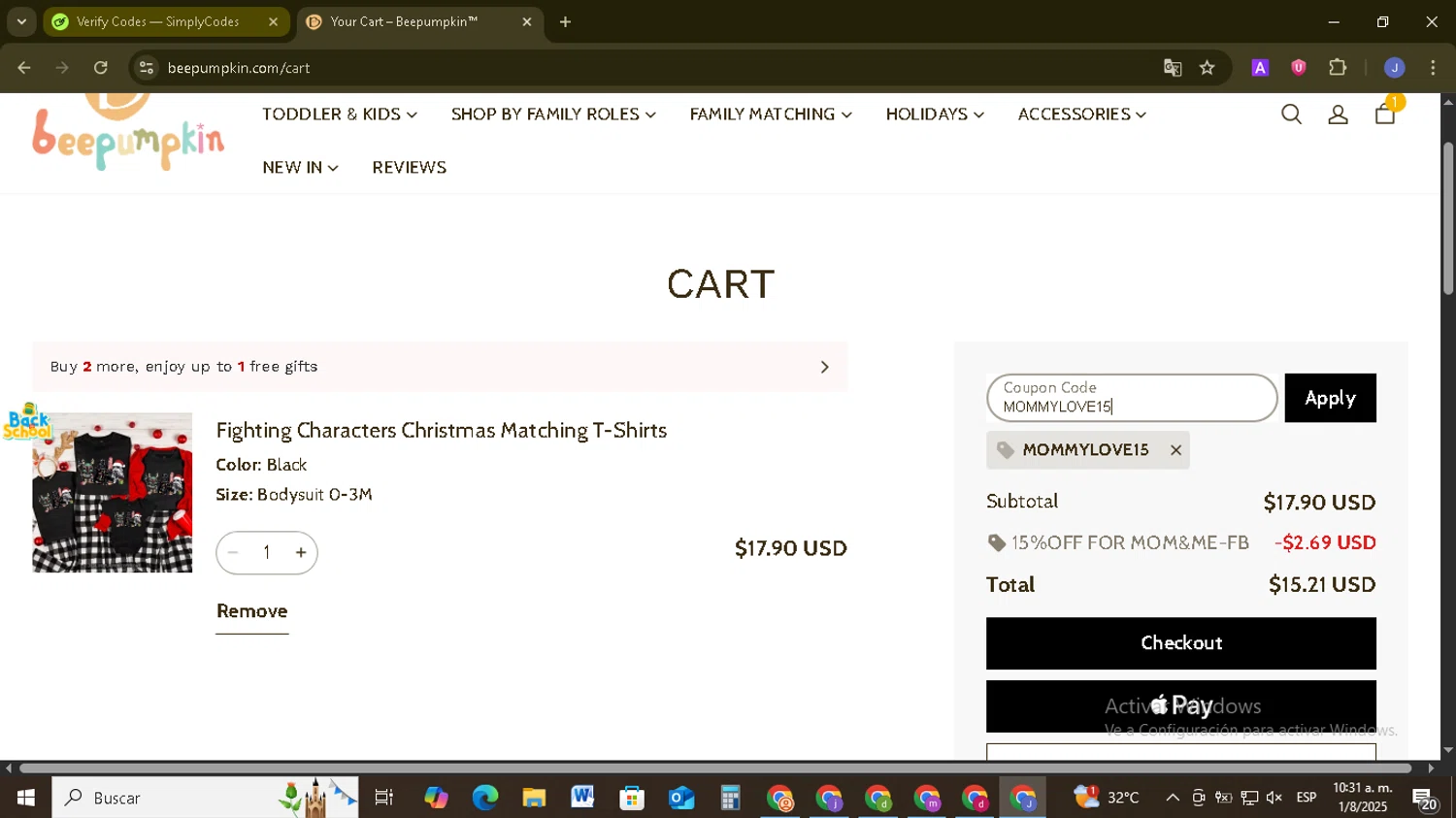
Task: Expand SHOP BY FAMILY ROLES menu
Action: pyautogui.click(x=553, y=115)
